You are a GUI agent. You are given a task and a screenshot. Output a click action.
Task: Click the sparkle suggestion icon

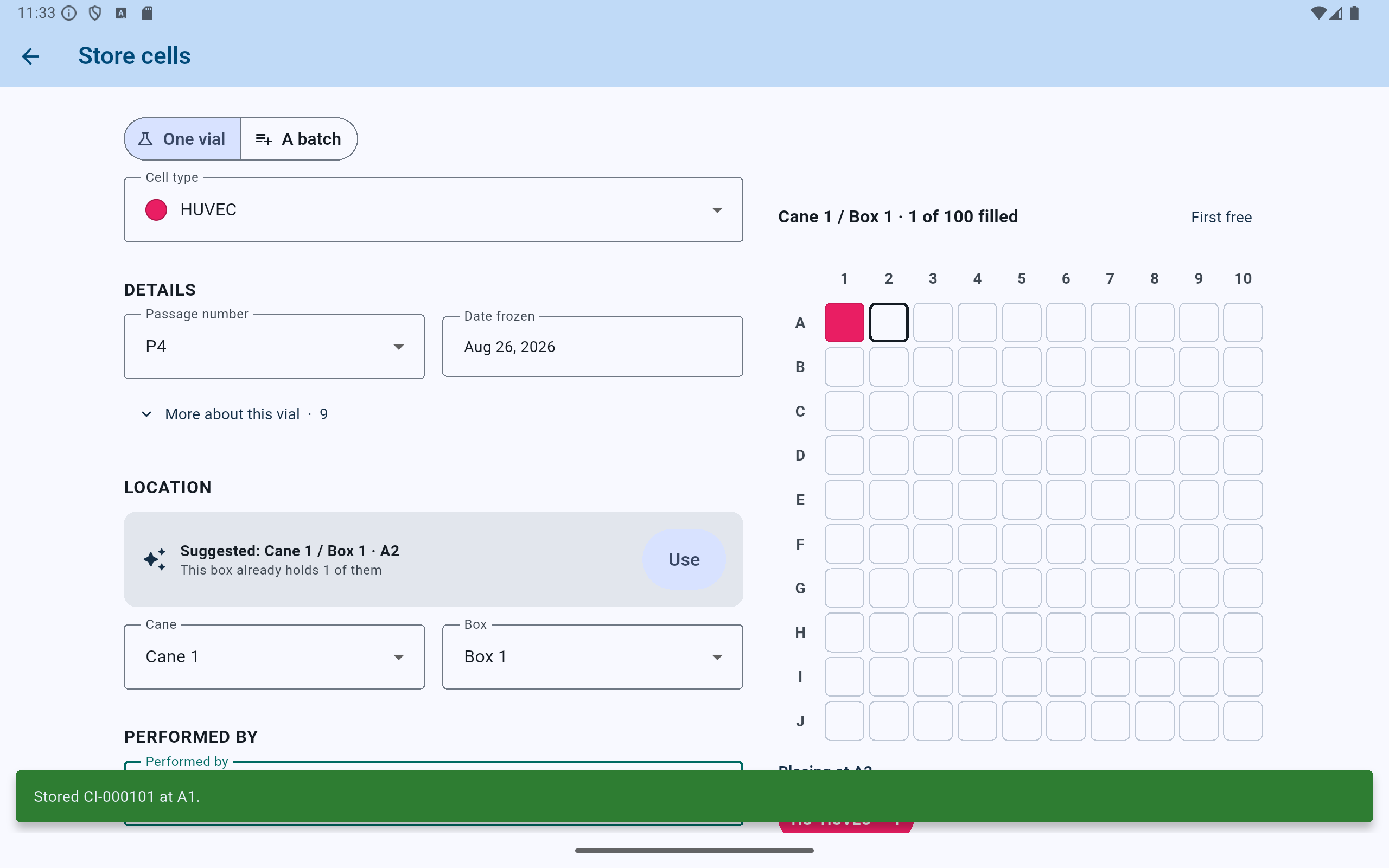click(155, 559)
